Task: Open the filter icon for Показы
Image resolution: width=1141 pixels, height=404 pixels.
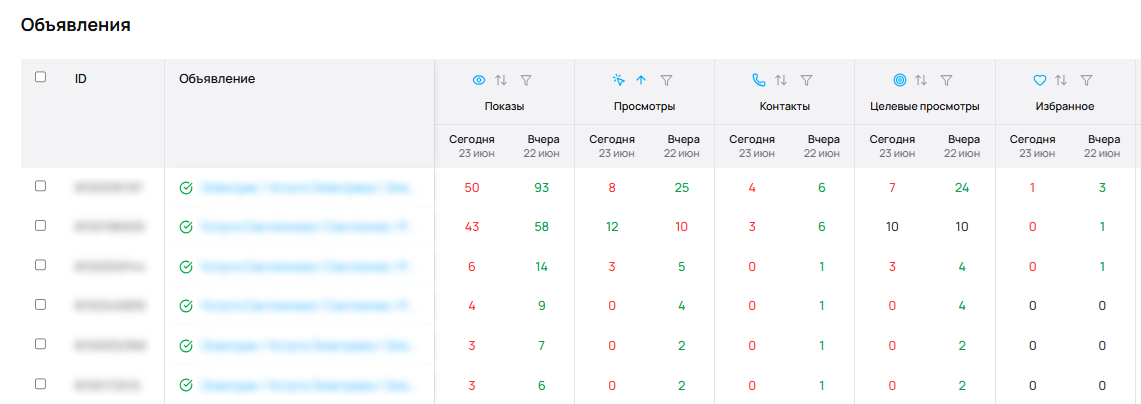Action: pyautogui.click(x=526, y=80)
